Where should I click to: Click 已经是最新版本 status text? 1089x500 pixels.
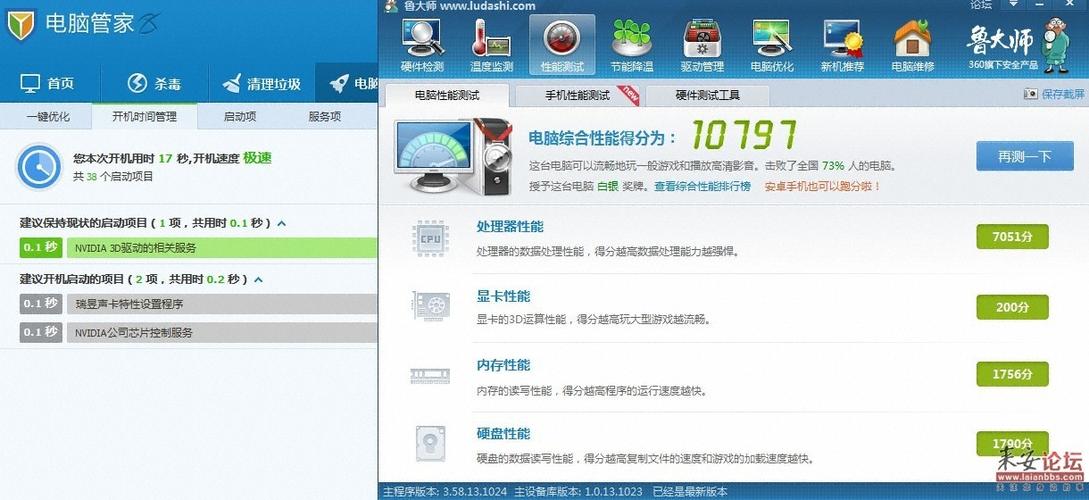689,492
